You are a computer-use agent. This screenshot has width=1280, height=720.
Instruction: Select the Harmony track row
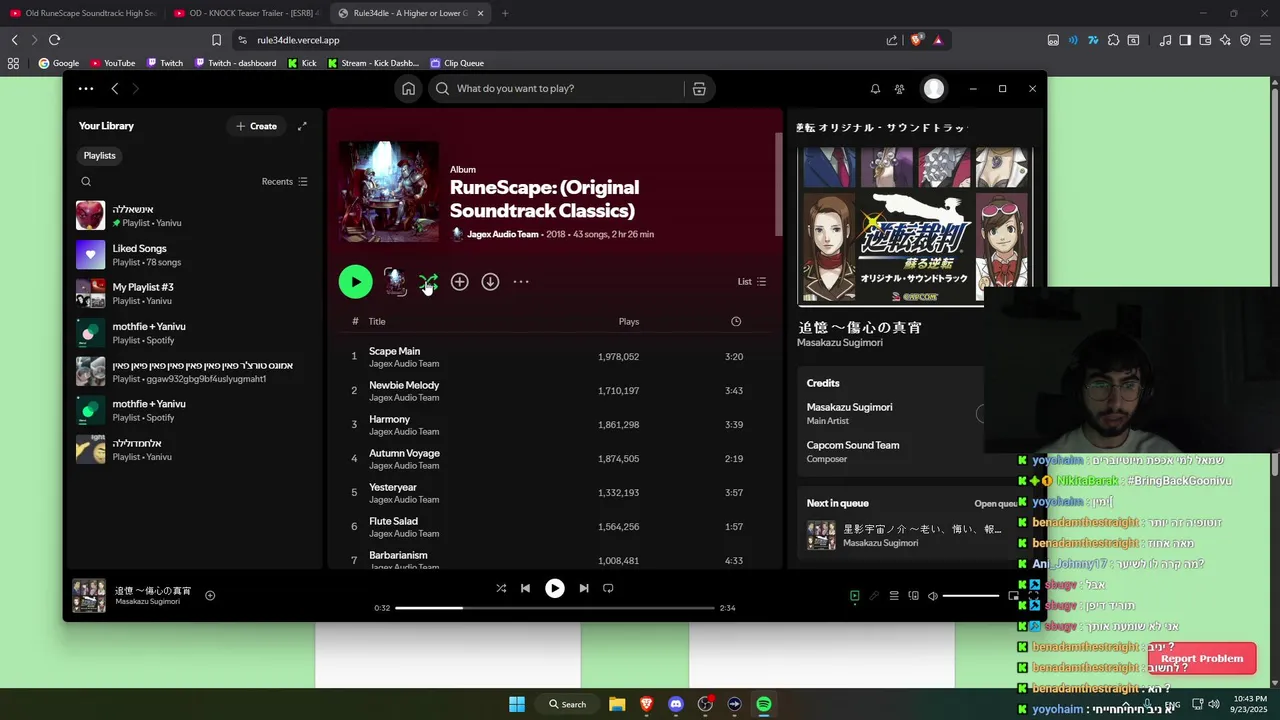pyautogui.click(x=555, y=425)
